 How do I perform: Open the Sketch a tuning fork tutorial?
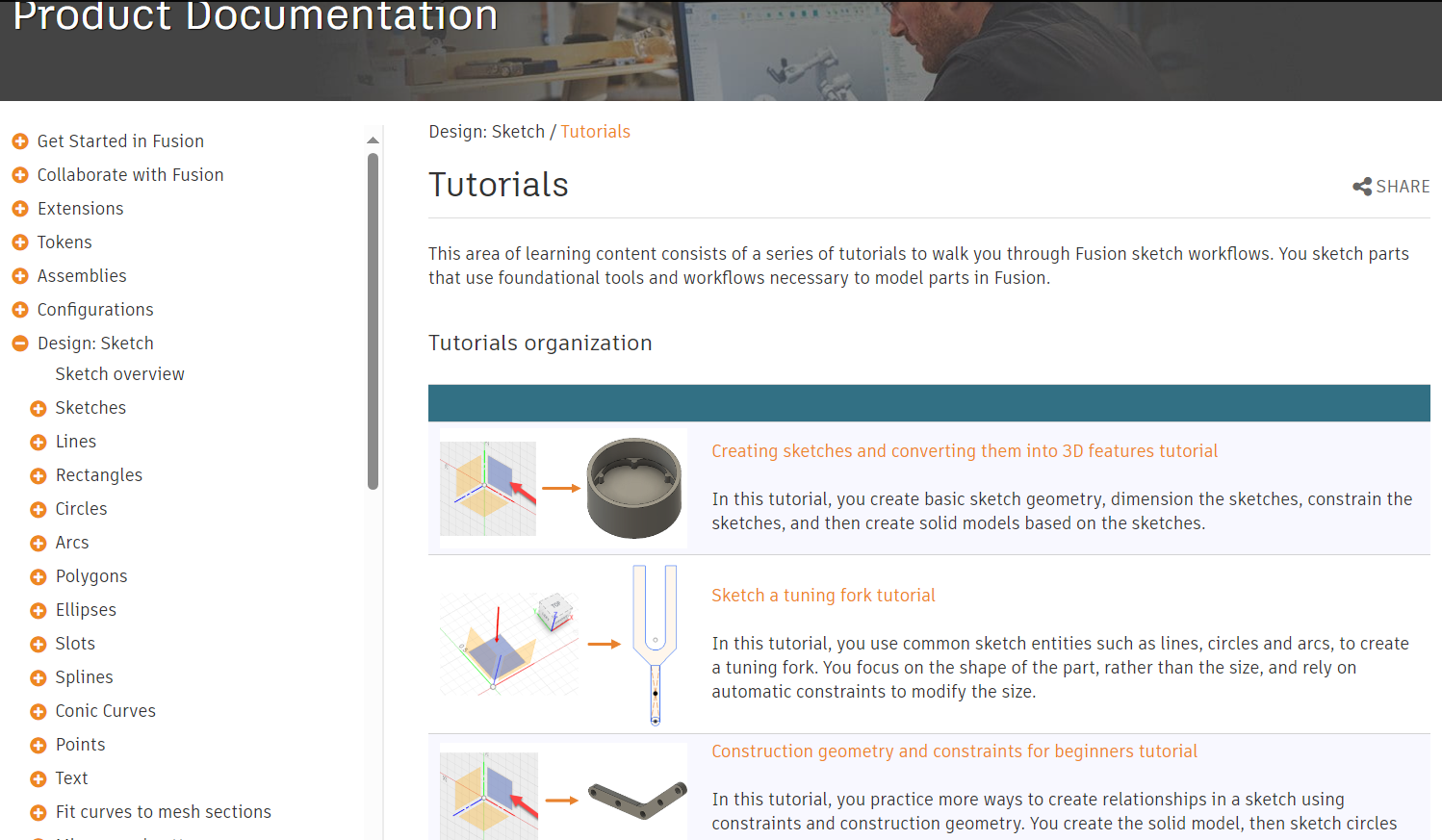(x=823, y=596)
